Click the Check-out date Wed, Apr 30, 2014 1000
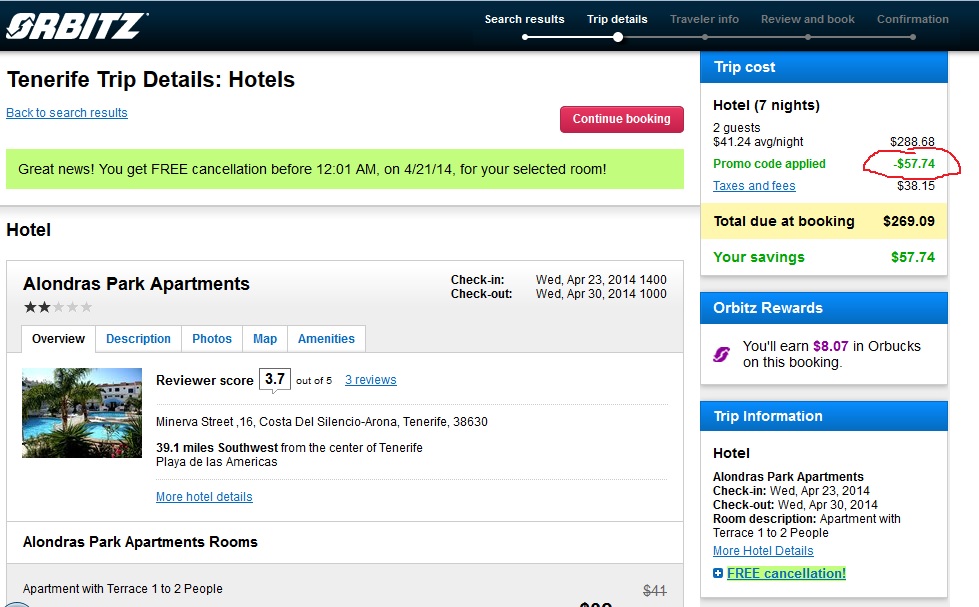979x607 pixels. (x=601, y=294)
